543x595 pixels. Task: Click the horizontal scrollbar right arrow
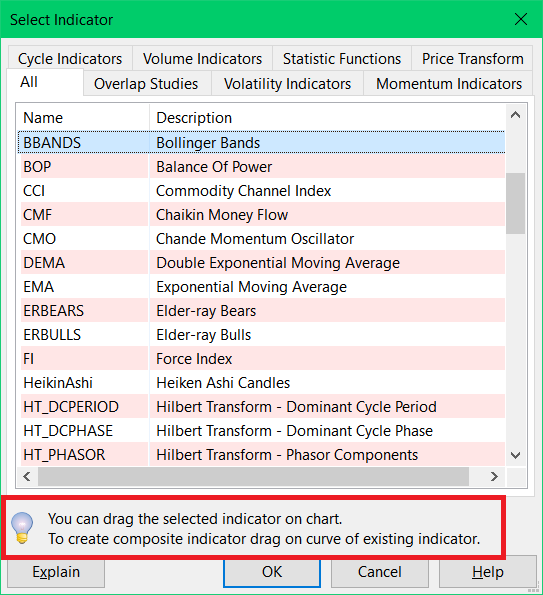point(494,476)
